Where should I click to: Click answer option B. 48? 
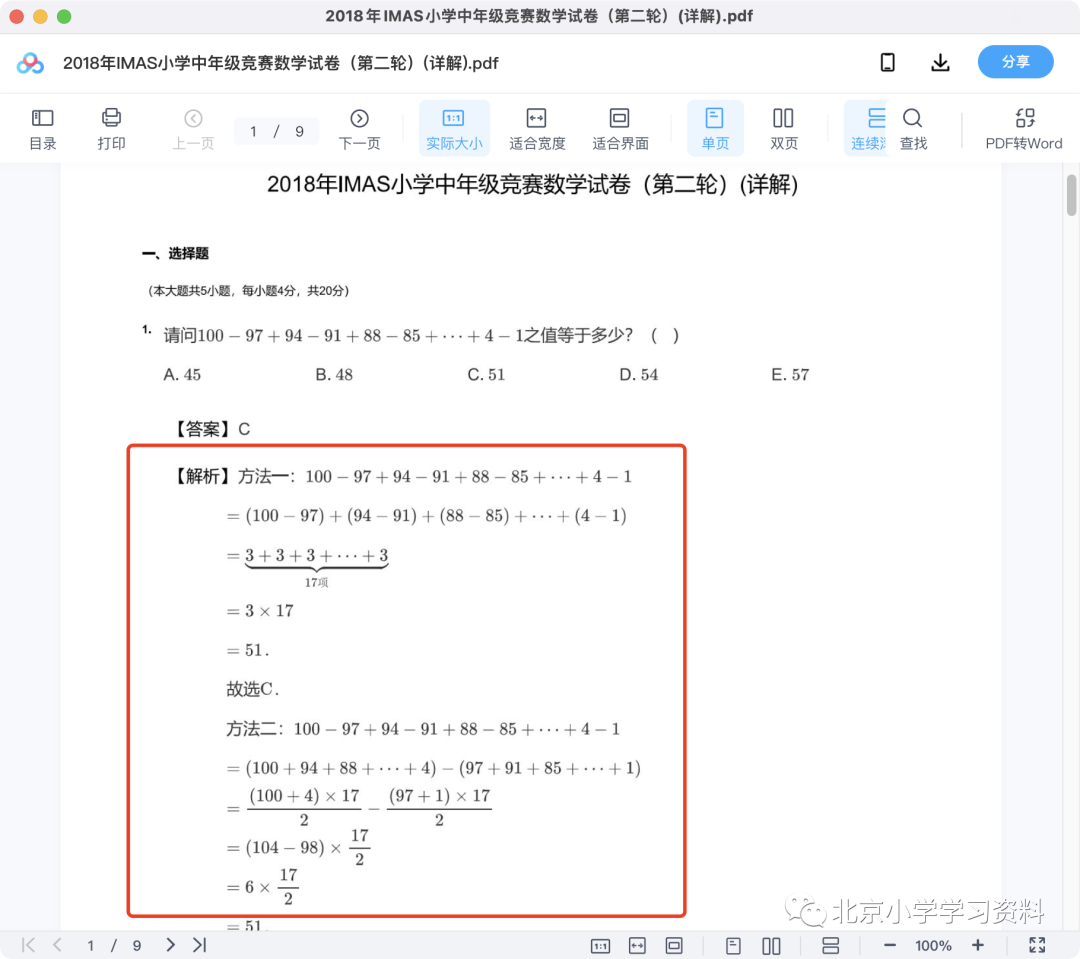(334, 375)
